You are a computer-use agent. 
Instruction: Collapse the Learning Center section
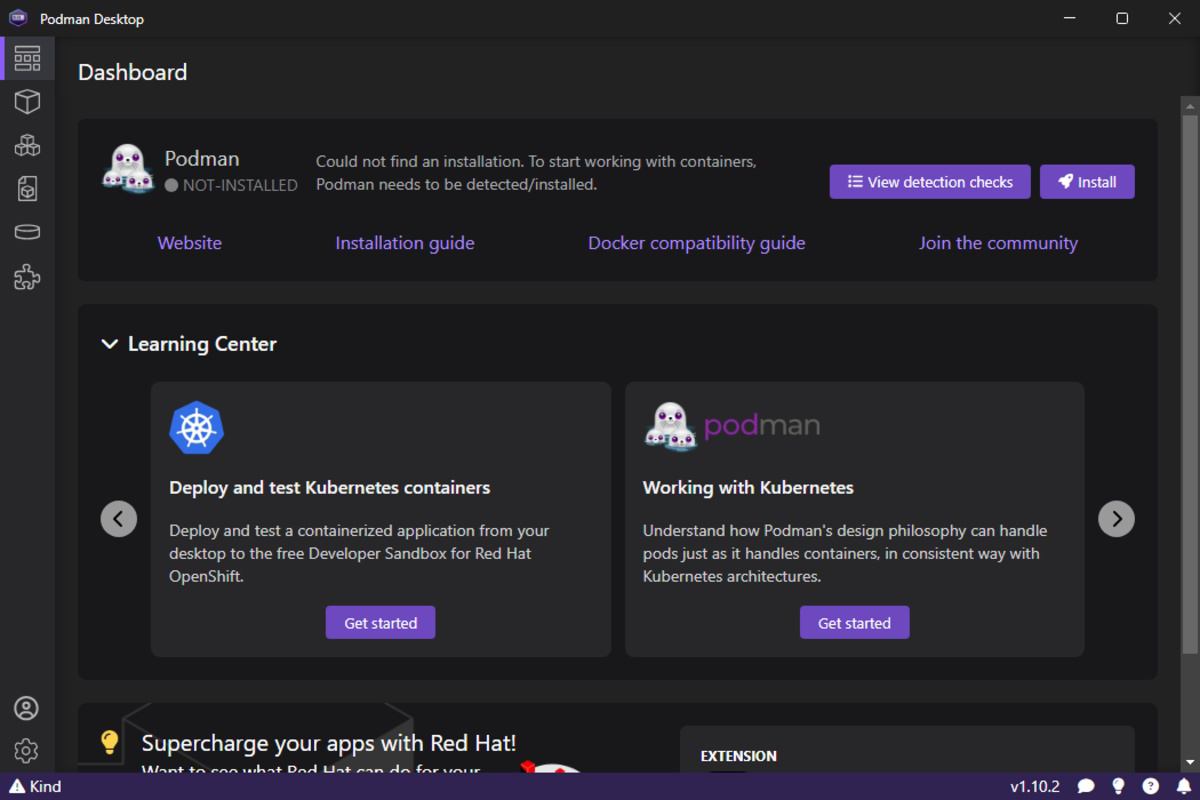coord(109,343)
